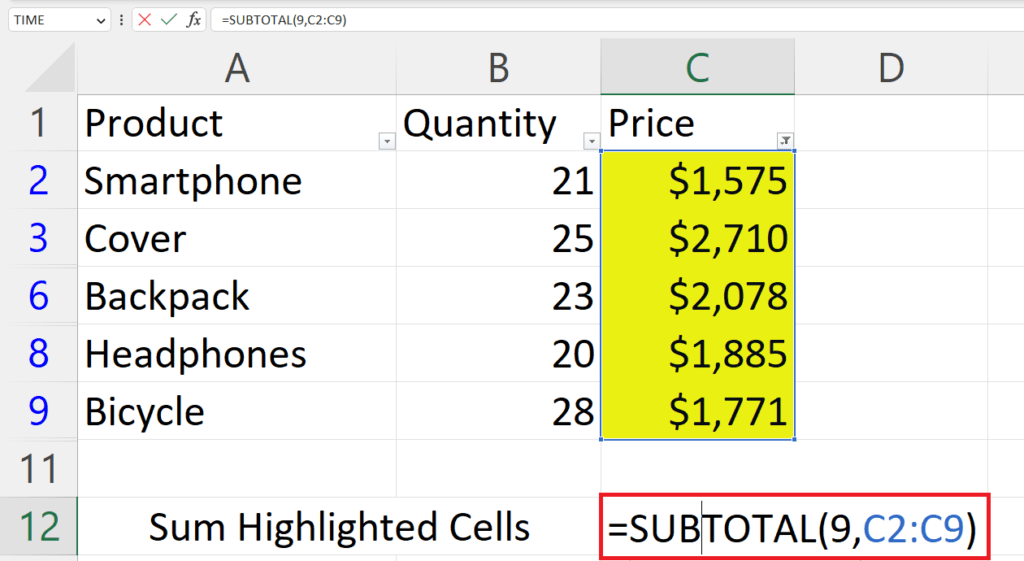1024x561 pixels.
Task: Select column A header
Action: point(237,67)
